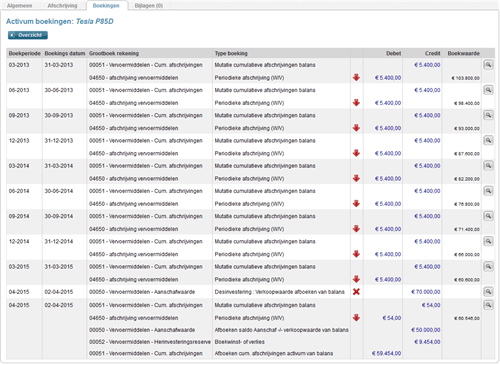Click red down arrow in 09-2014 row

point(356,229)
